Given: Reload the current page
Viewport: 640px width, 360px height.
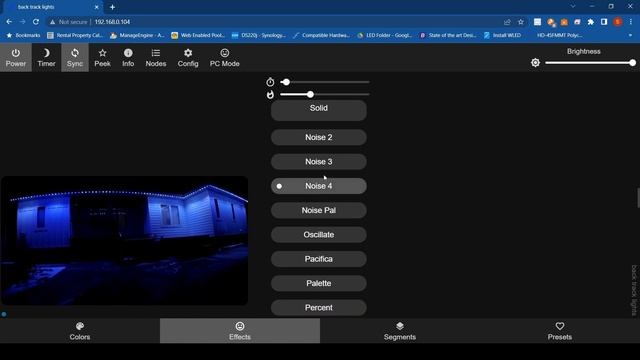Looking at the screenshot, I should pos(36,22).
